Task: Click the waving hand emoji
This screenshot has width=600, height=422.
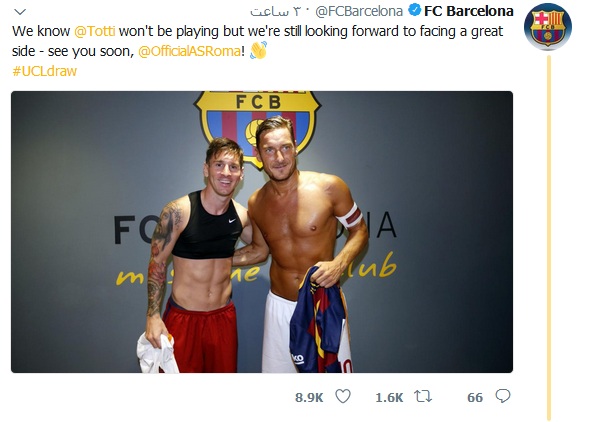Action: coord(258,50)
